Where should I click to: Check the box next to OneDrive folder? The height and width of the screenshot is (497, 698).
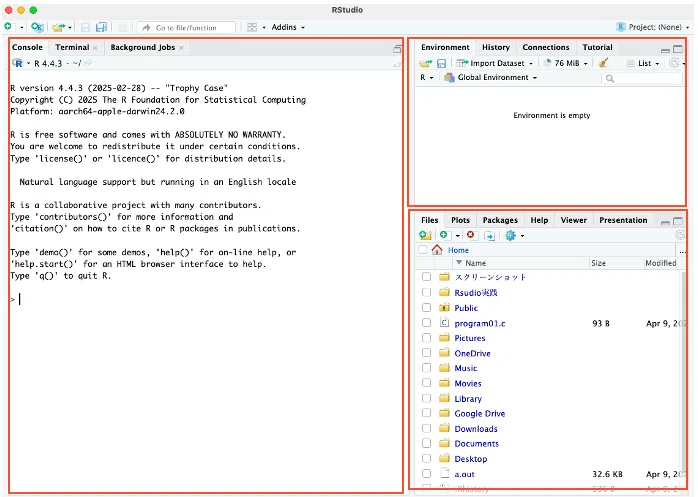(x=426, y=353)
